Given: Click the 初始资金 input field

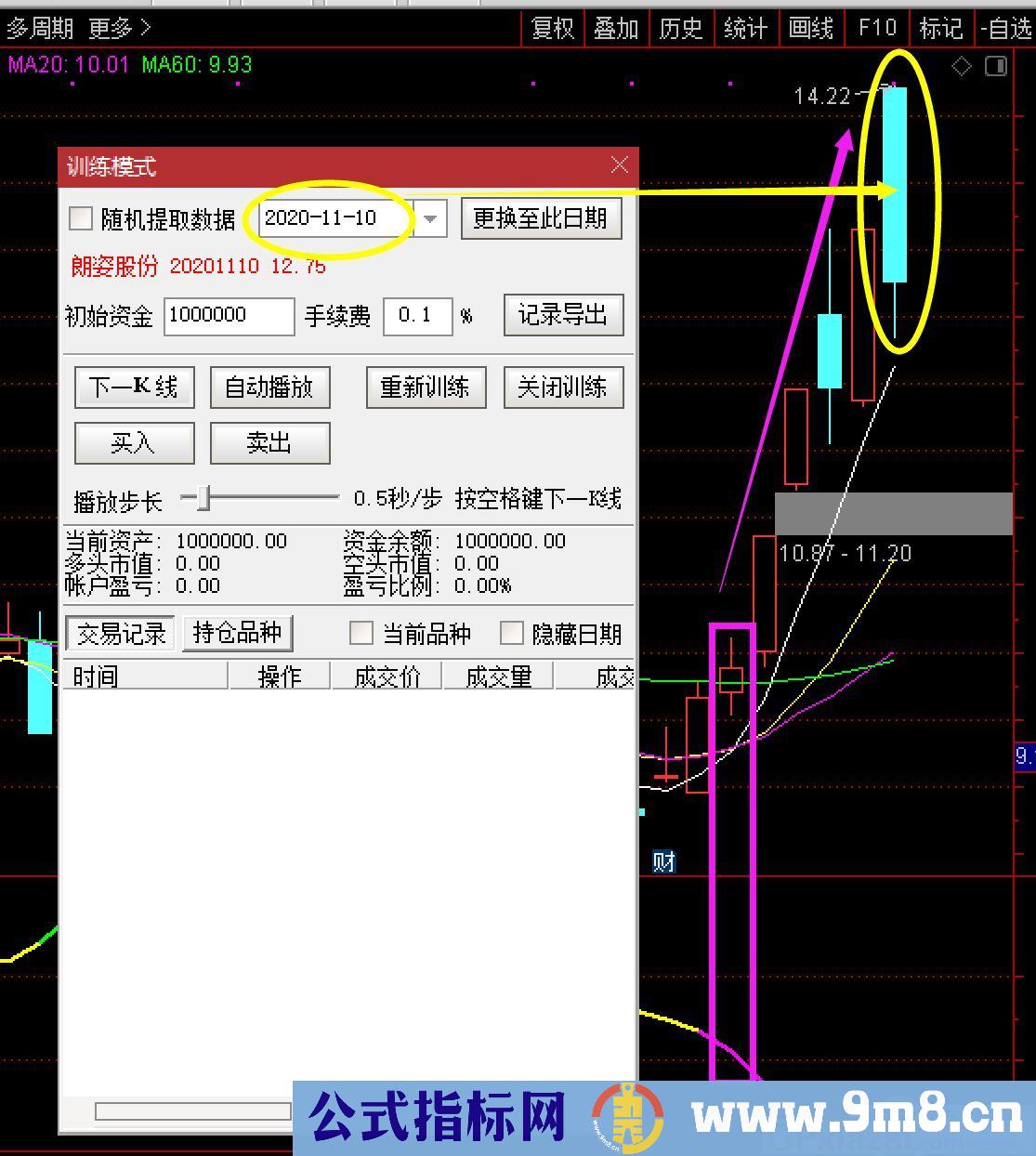Looking at the screenshot, I should point(229,316).
